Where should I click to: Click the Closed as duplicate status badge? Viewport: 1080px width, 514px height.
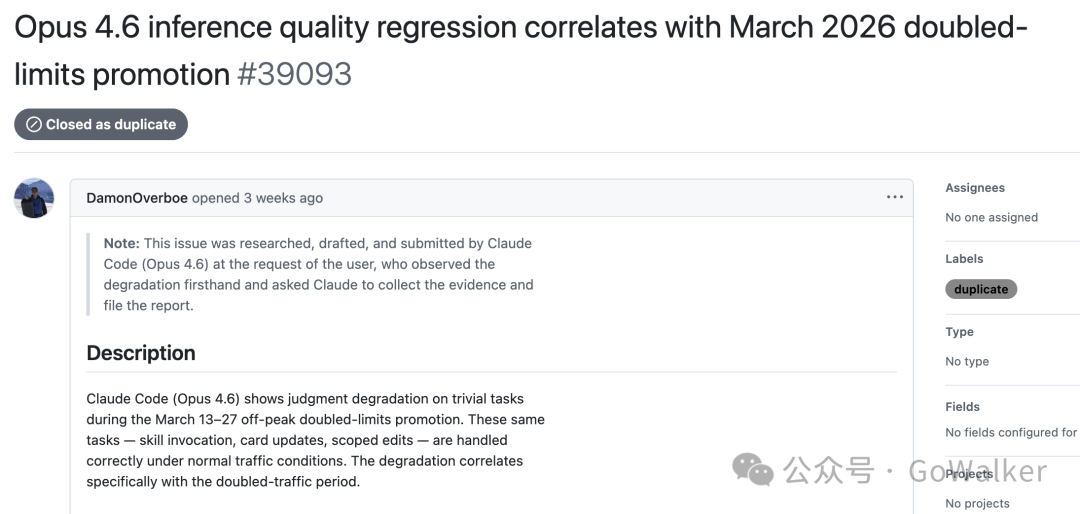pos(101,125)
